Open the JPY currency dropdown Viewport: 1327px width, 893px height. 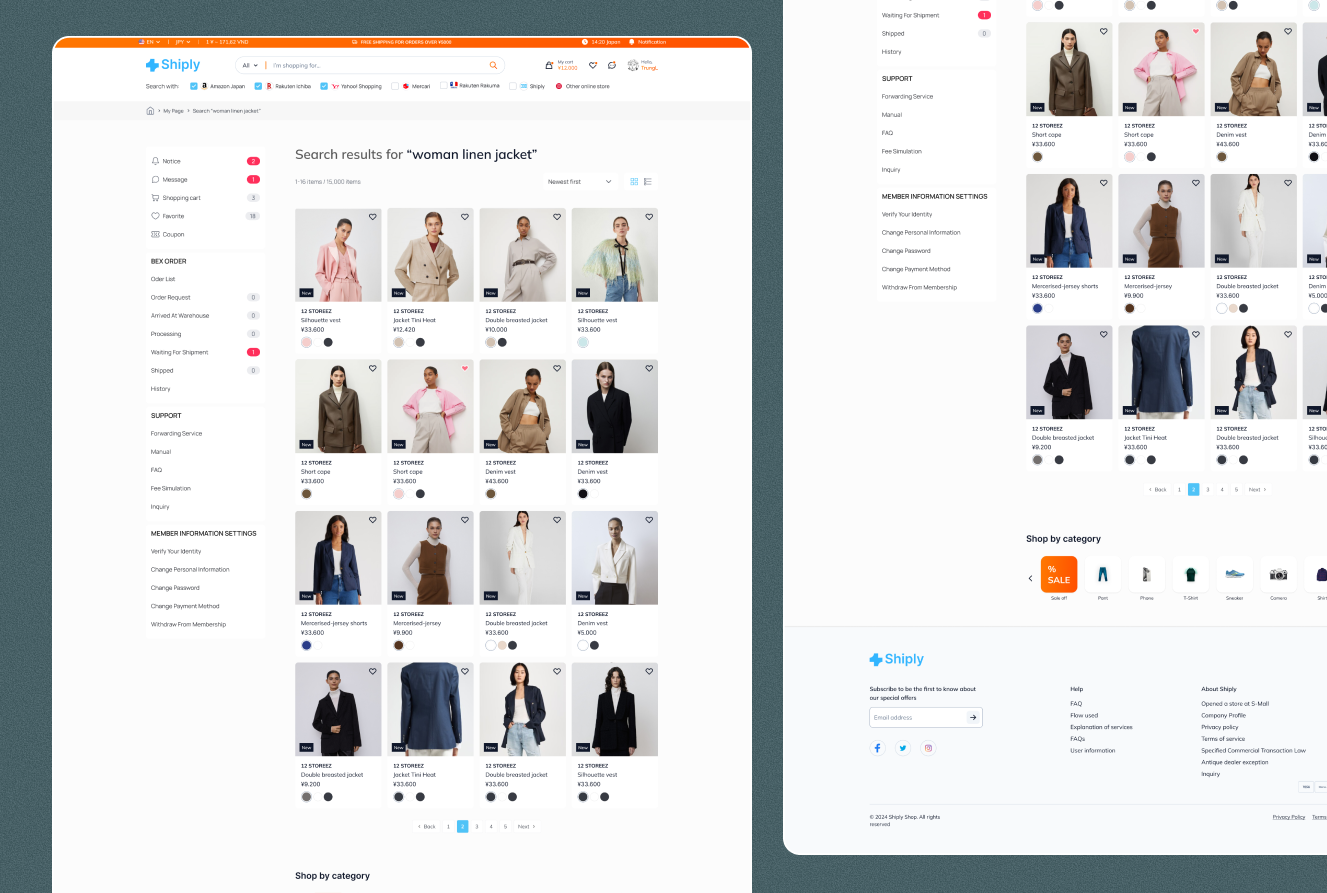pos(183,42)
